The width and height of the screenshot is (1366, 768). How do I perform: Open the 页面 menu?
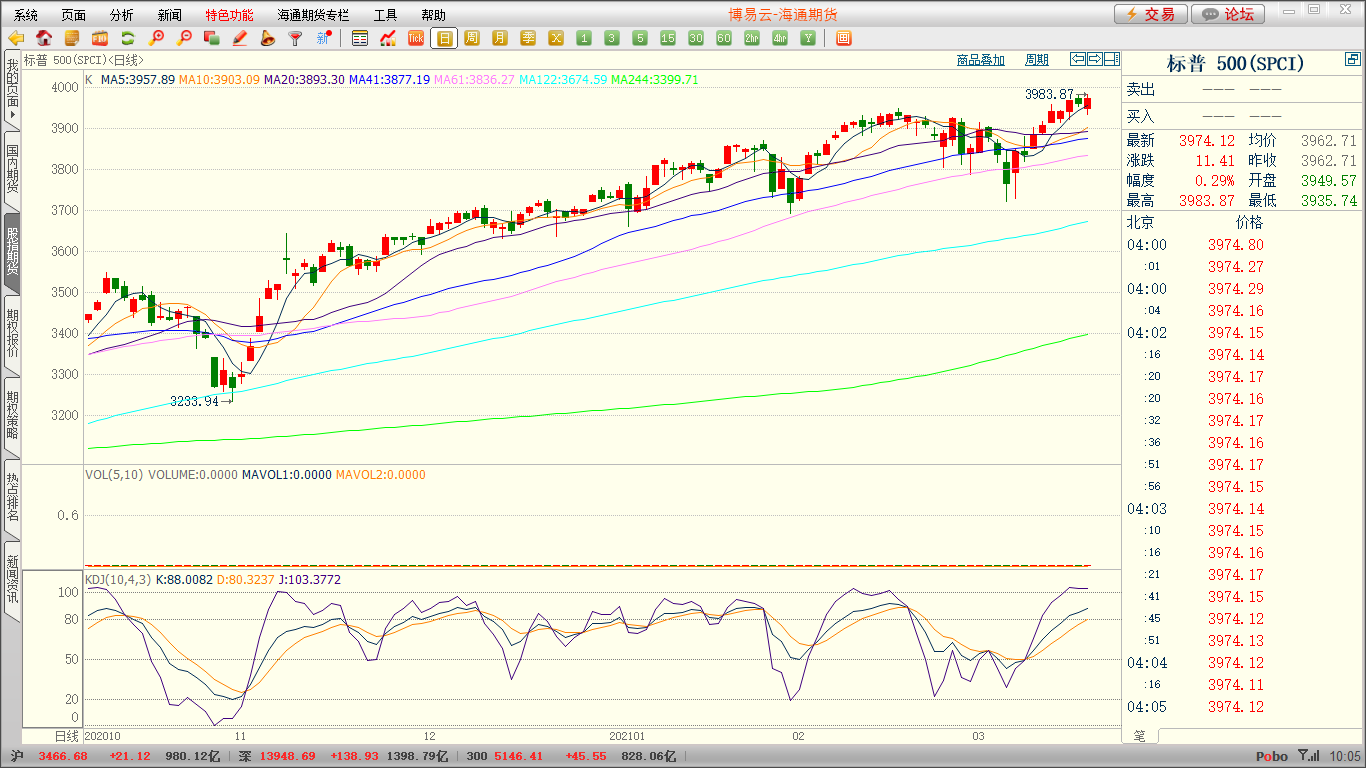point(73,15)
